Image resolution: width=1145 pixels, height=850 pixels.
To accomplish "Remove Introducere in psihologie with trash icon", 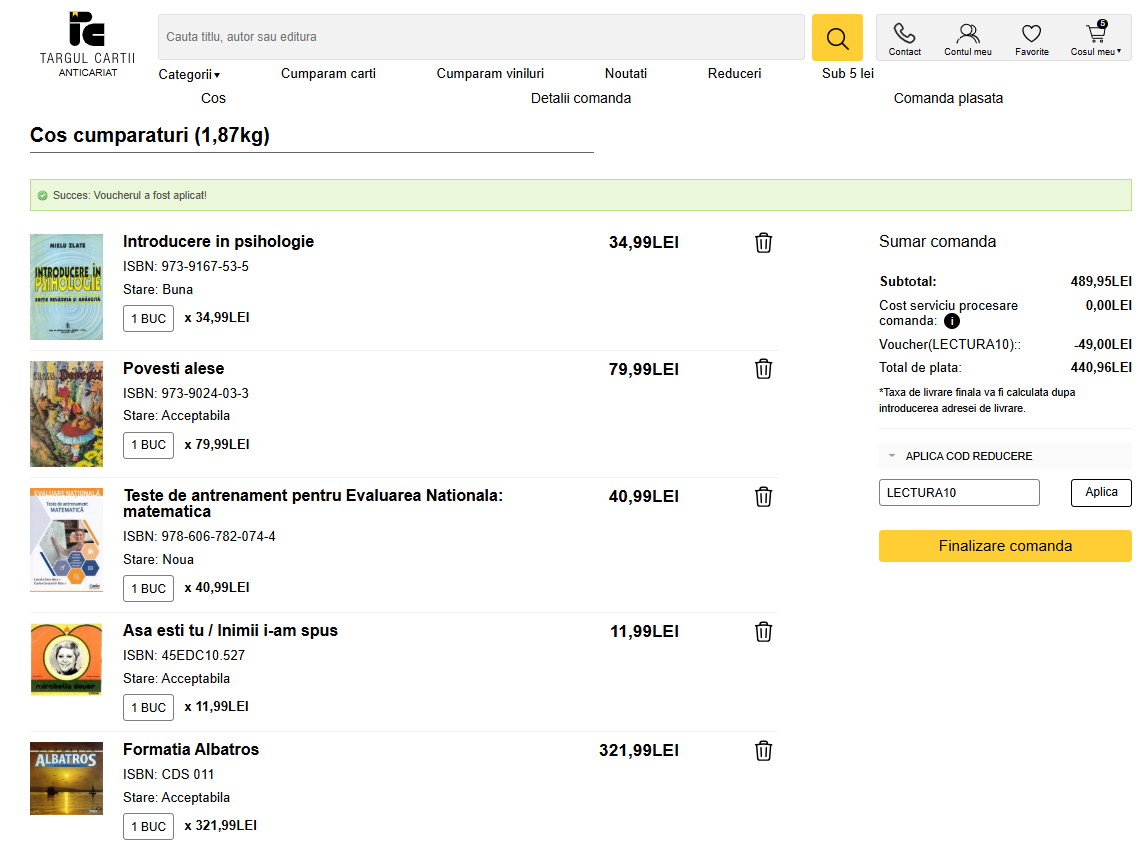I will 763,242.
